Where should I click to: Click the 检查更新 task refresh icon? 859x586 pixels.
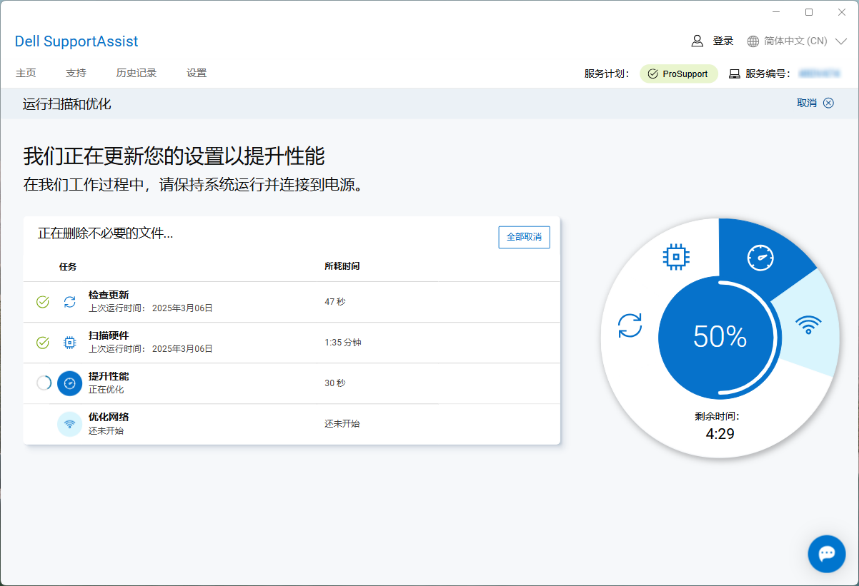coord(69,301)
